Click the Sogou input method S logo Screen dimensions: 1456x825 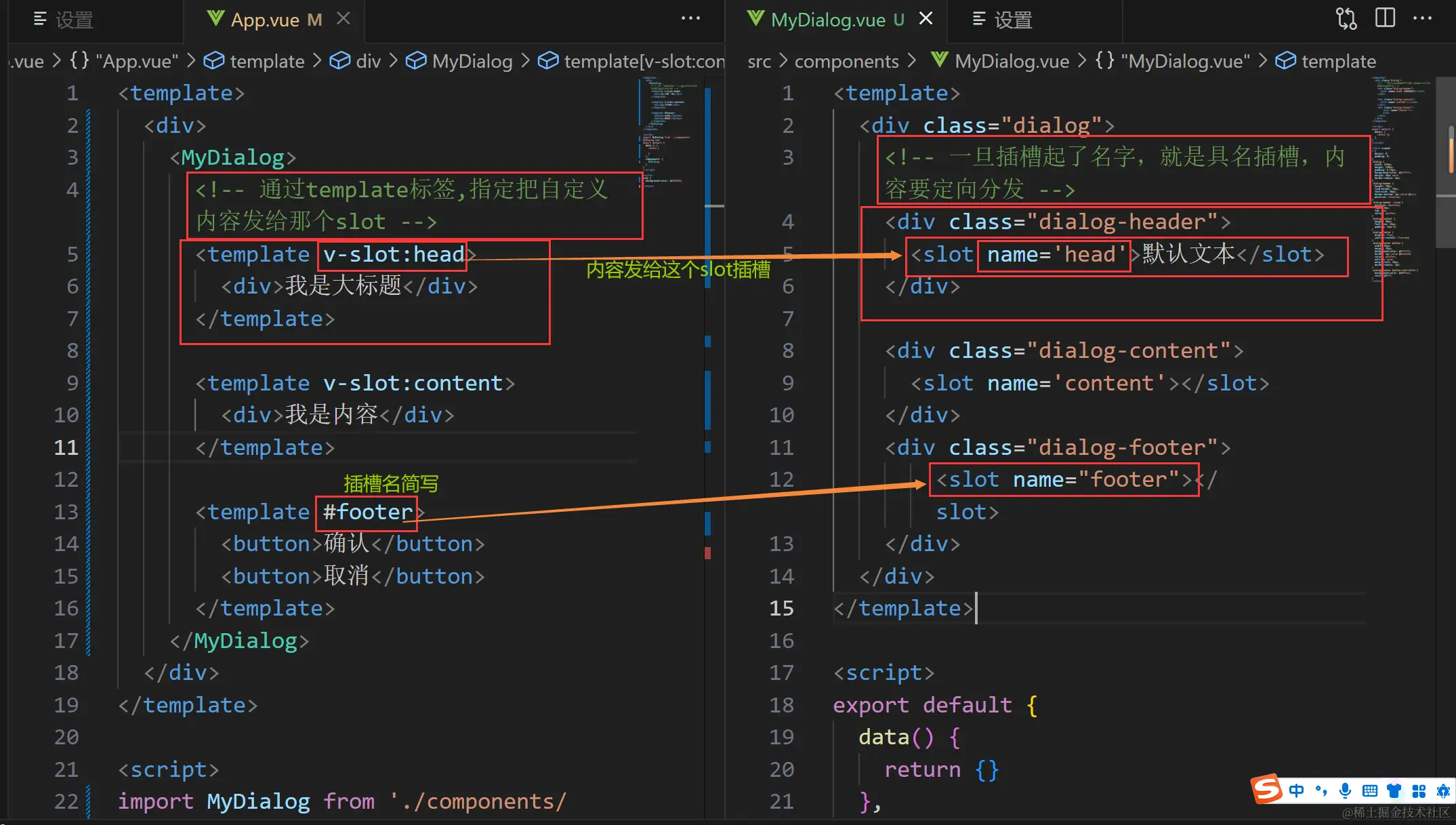pyautogui.click(x=1266, y=790)
